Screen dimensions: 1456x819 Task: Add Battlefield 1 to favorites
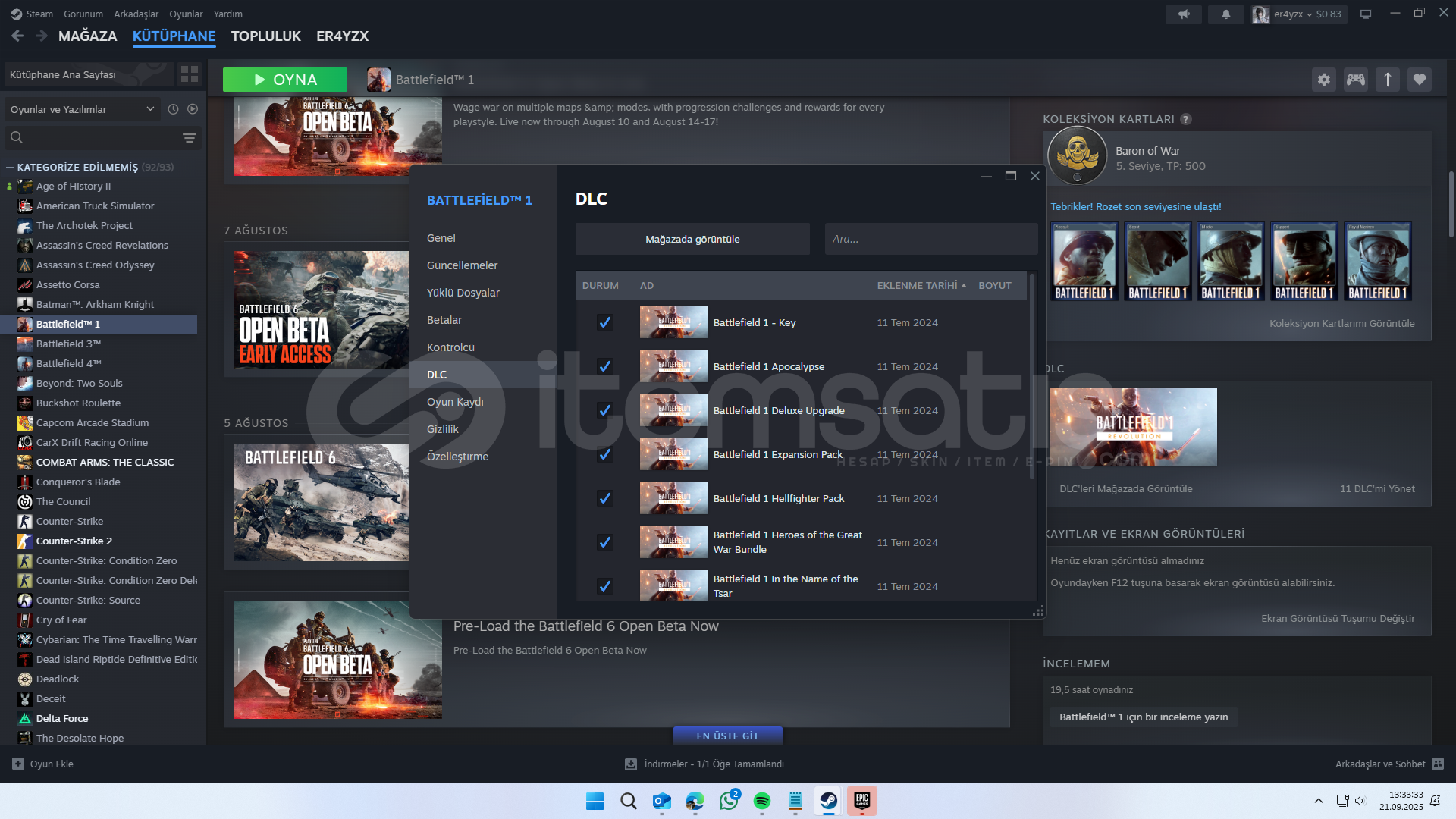pos(1420,80)
